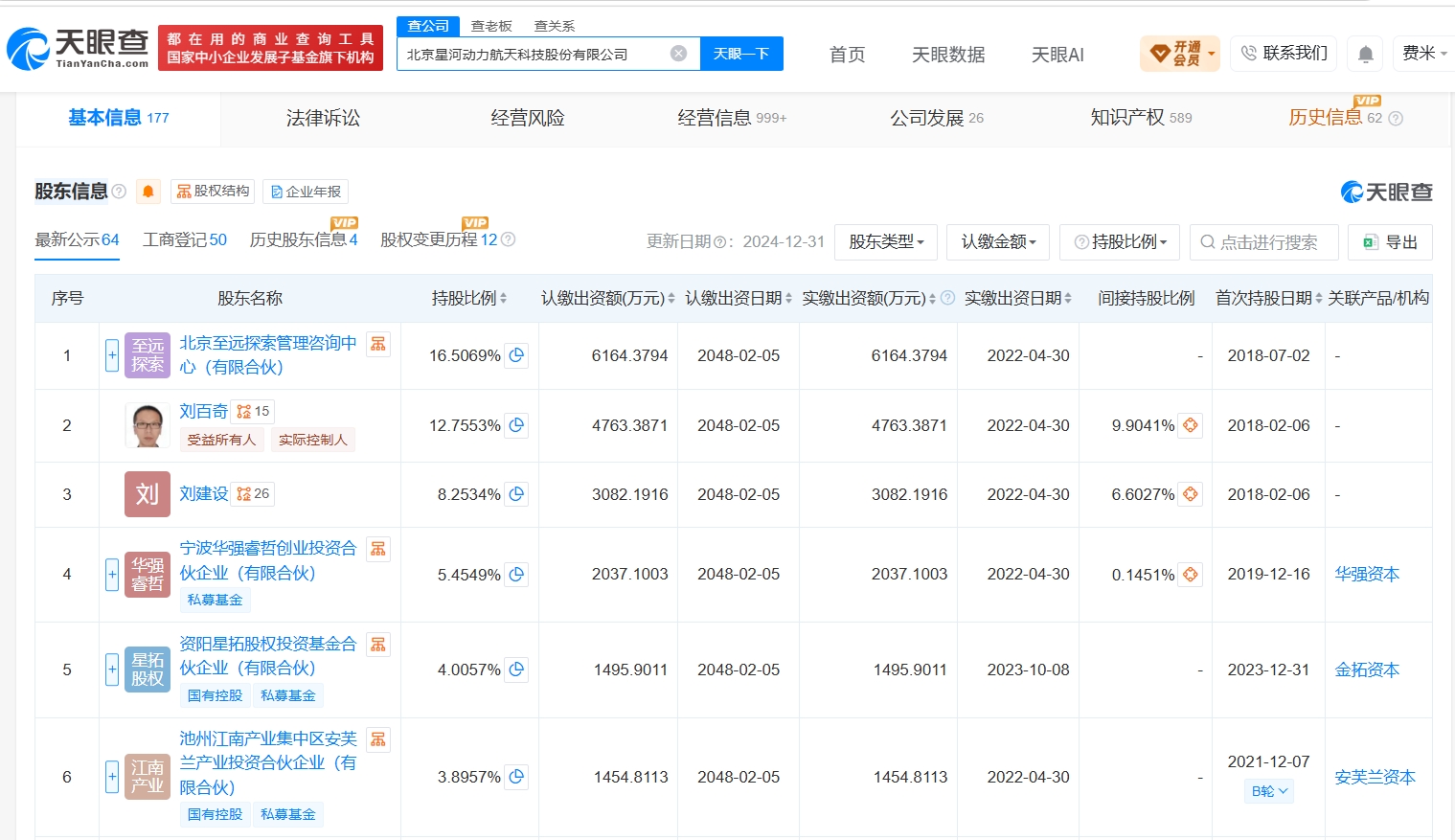This screenshot has height=840, width=1455.
Task: View indirect holding path for 0.1451%
Action: point(1191,575)
